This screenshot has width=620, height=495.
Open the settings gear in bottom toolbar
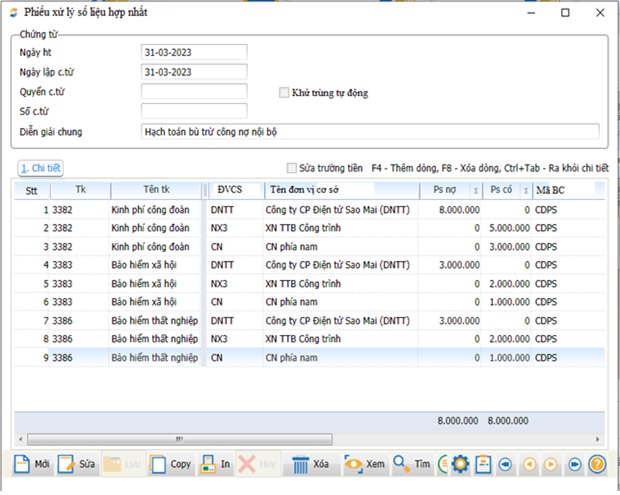[x=461, y=464]
